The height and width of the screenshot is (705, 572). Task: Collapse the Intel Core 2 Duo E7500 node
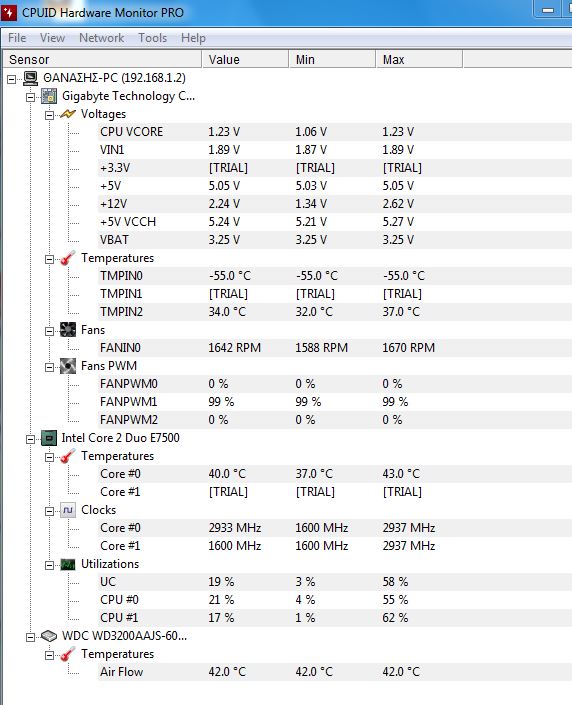30,439
